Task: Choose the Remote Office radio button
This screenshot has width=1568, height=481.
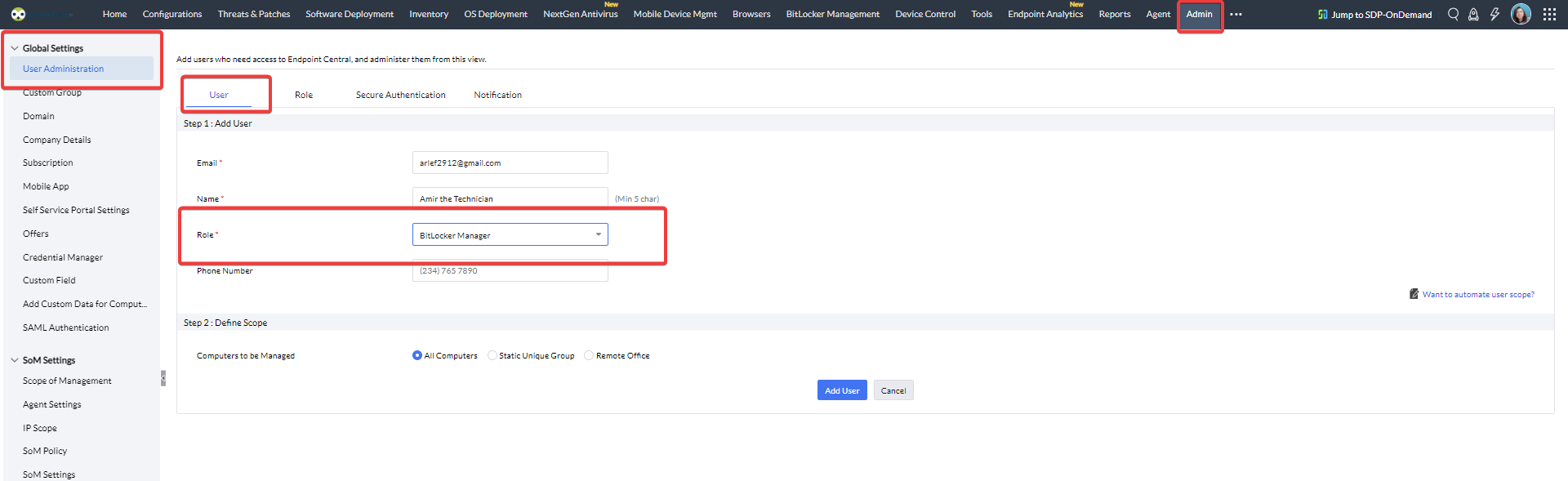Action: [589, 355]
